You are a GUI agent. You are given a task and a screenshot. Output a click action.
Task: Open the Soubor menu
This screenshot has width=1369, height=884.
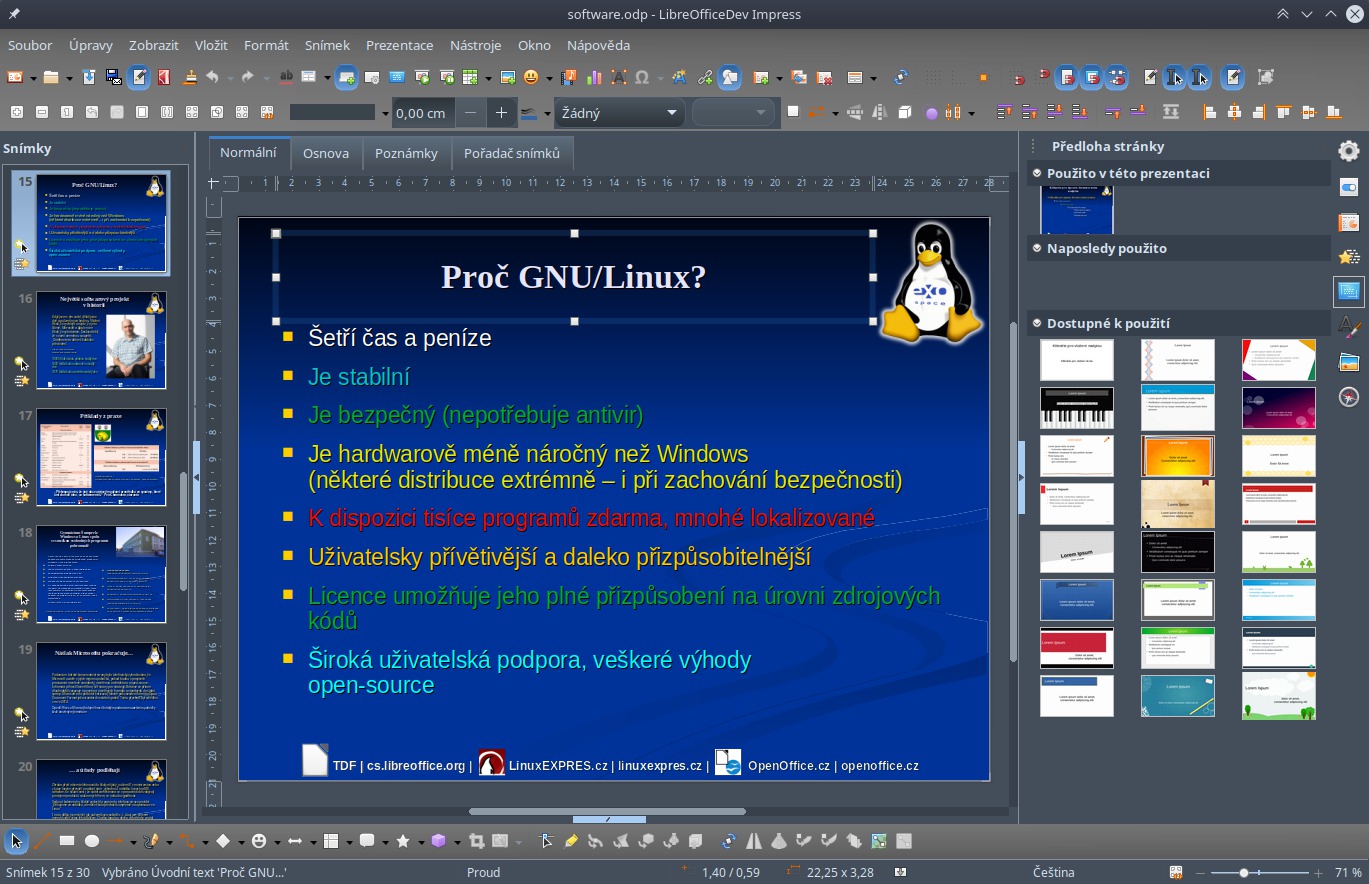pos(30,45)
